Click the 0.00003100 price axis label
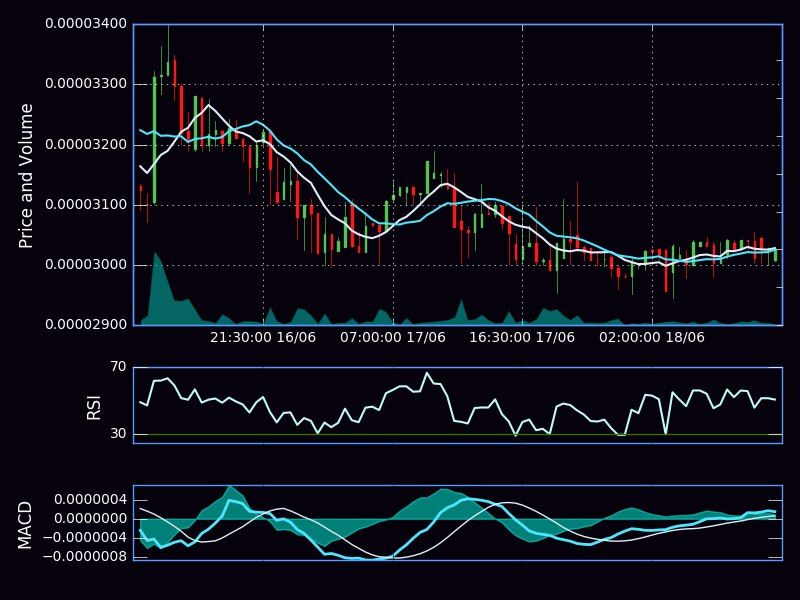 coord(86,205)
